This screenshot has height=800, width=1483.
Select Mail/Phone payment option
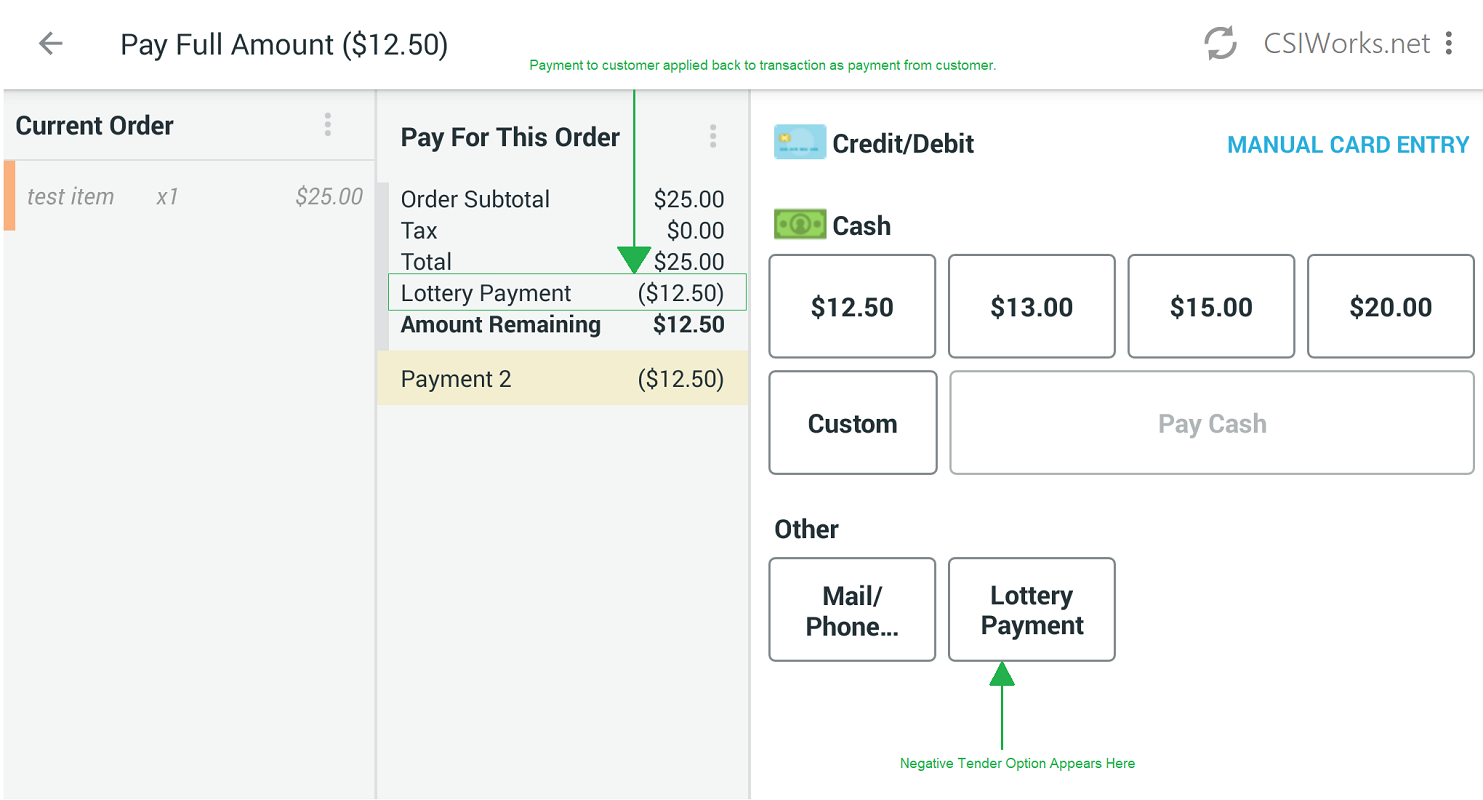[851, 610]
